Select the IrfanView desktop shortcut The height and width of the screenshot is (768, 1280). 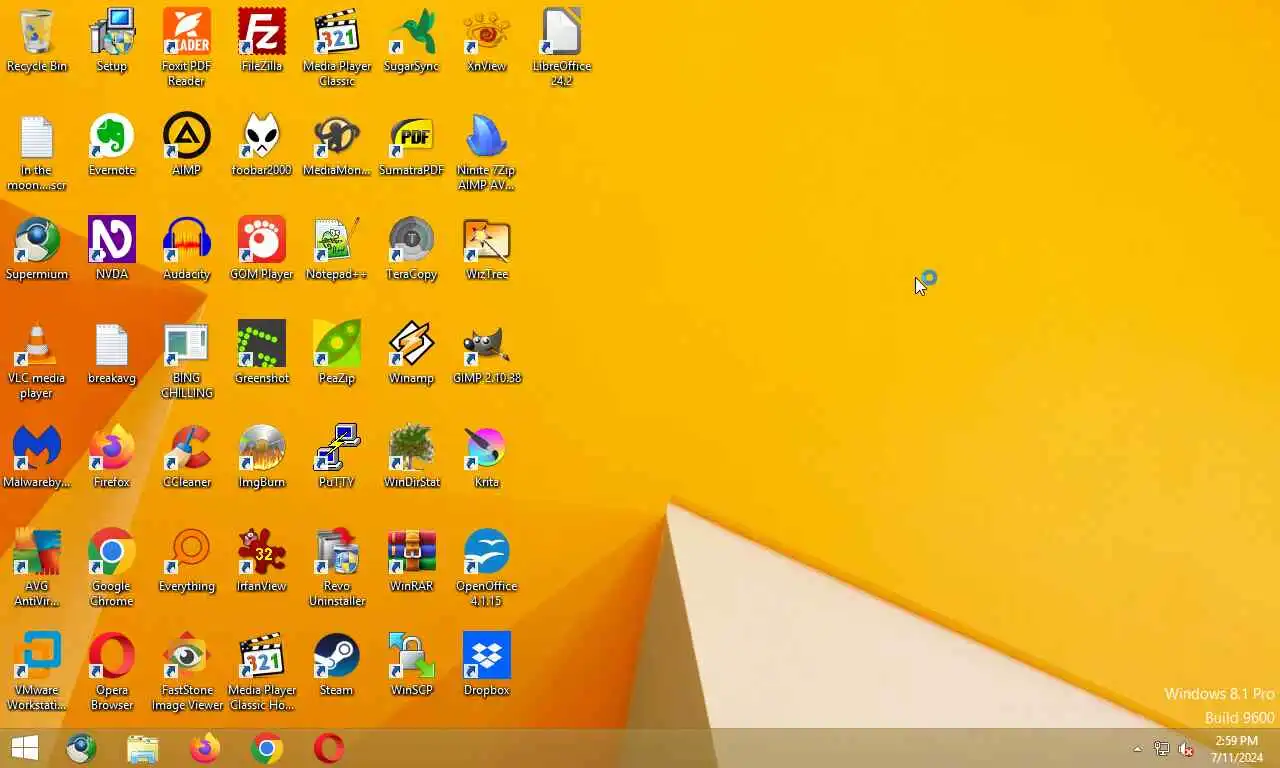pyautogui.click(x=262, y=561)
